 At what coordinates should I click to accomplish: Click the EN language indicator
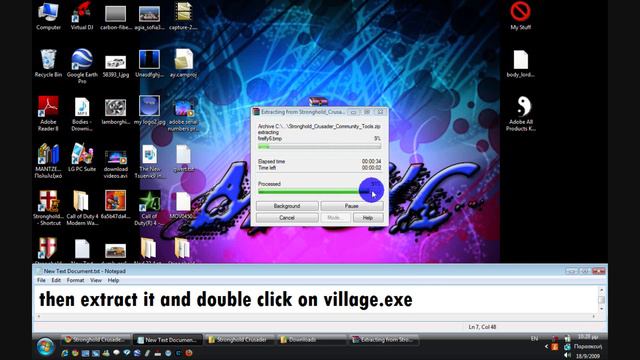pos(534,339)
